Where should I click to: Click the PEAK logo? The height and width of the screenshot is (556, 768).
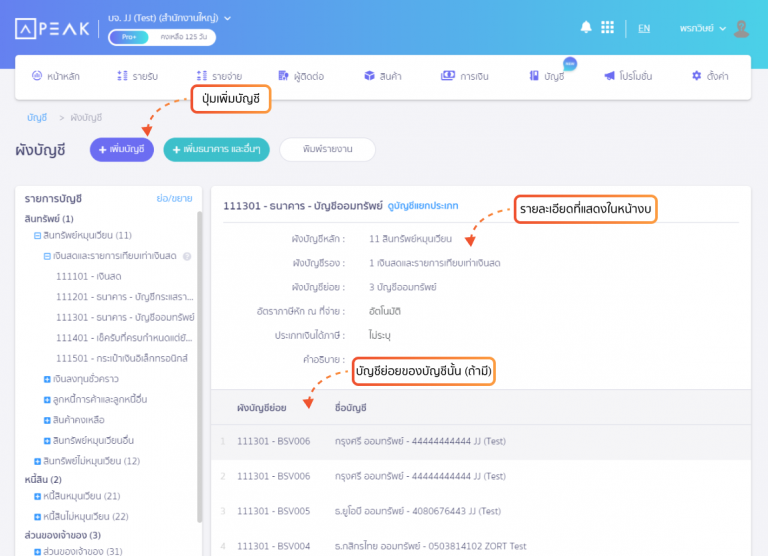pos(52,28)
